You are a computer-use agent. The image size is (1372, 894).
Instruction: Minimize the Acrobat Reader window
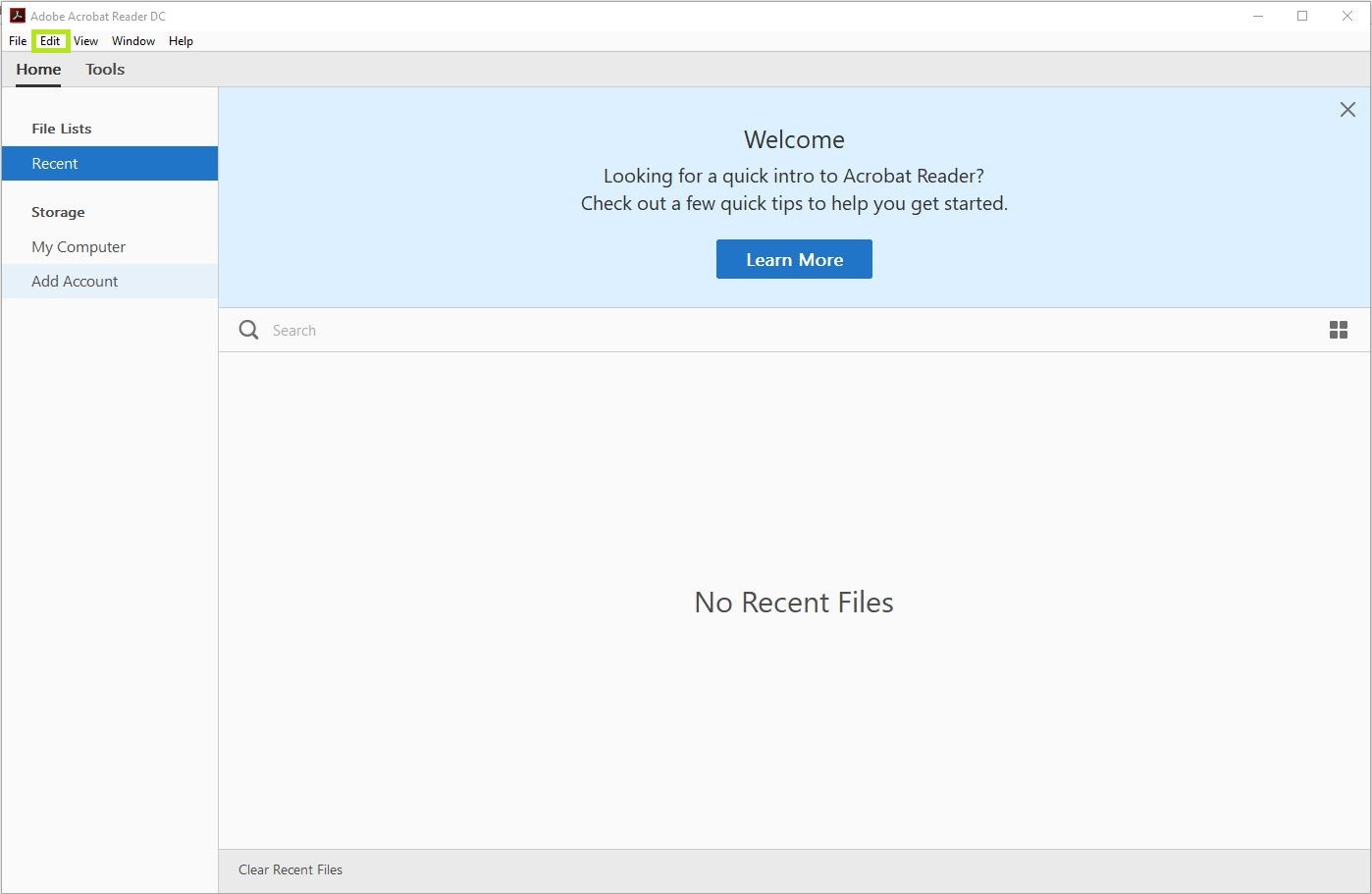coord(1258,16)
